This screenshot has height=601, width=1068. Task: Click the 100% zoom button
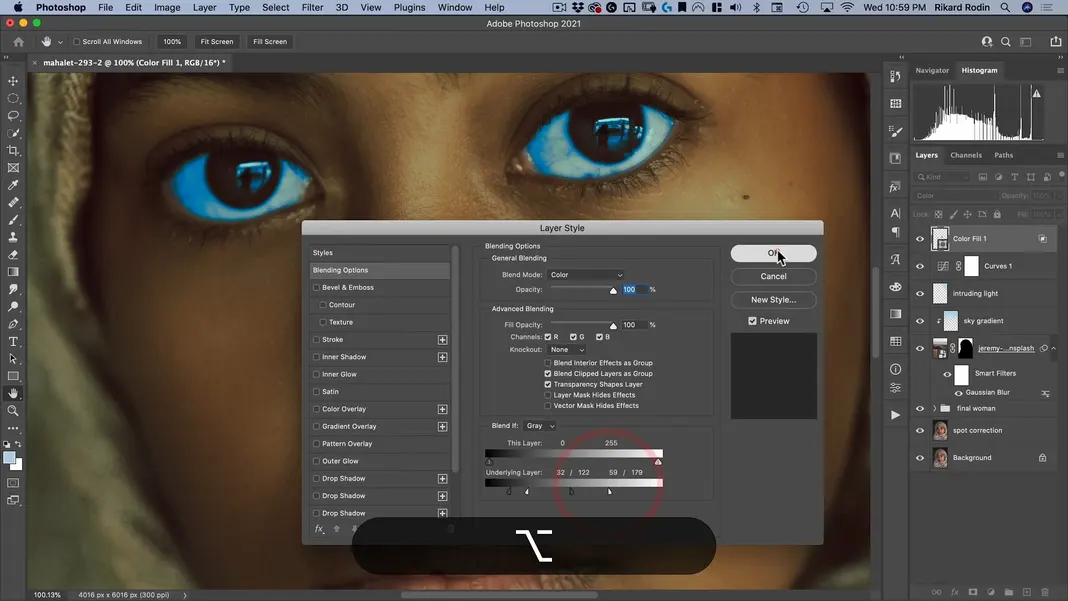[172, 42]
